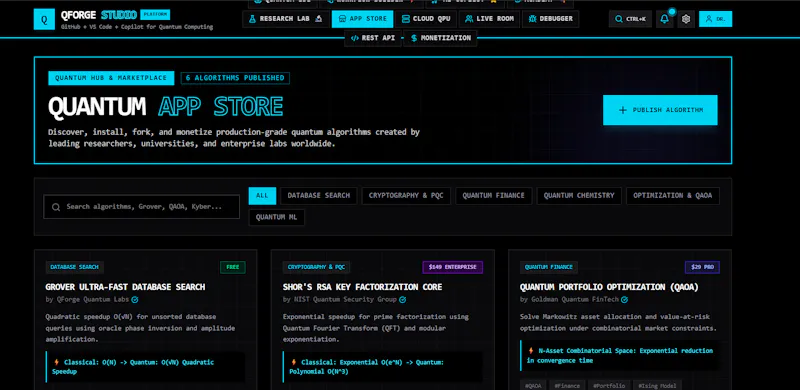Click the QFORGE STUDIO brand title
Viewport: 800px width, 390px height.
(x=98, y=15)
